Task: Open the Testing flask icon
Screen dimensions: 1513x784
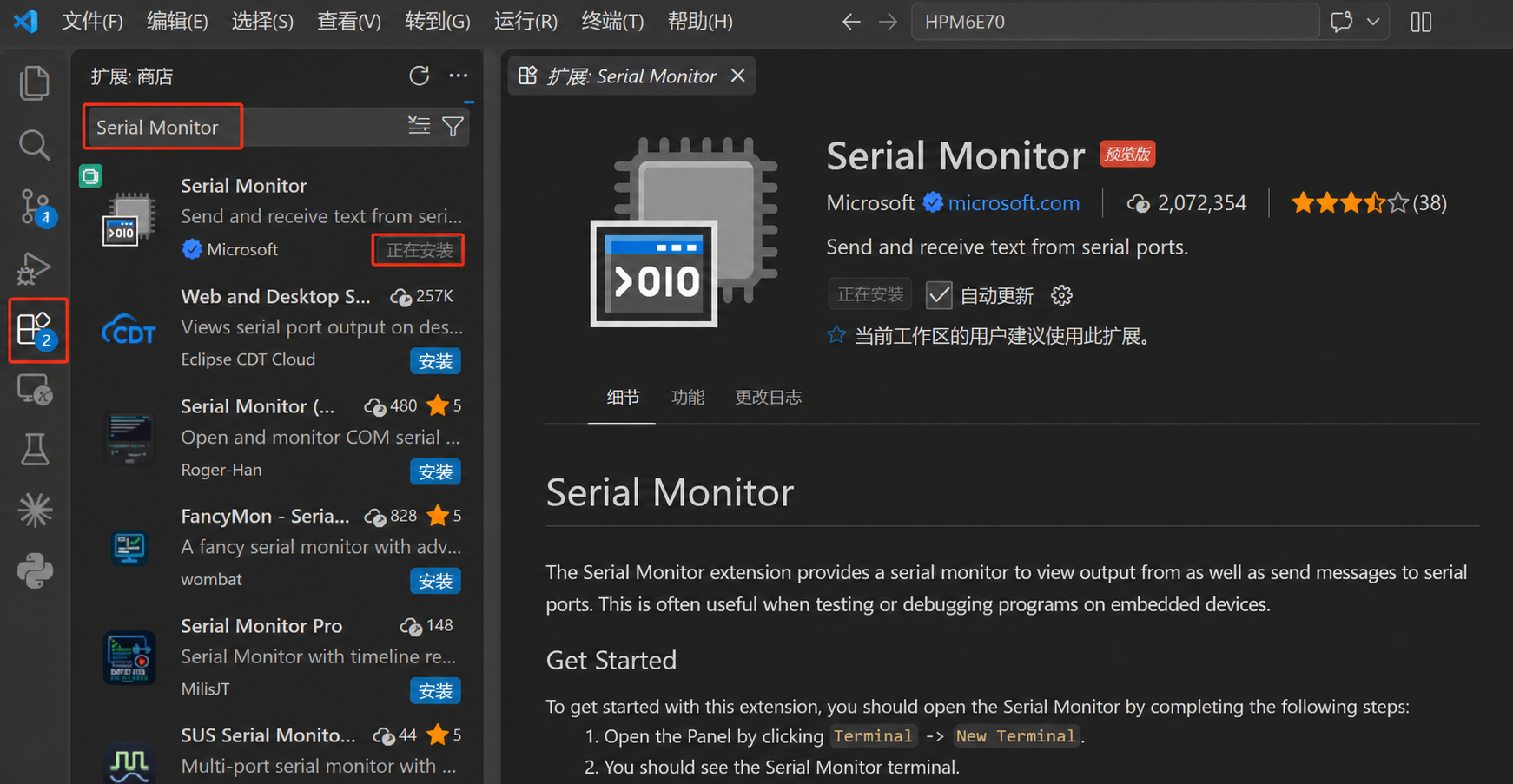Action: click(x=35, y=450)
